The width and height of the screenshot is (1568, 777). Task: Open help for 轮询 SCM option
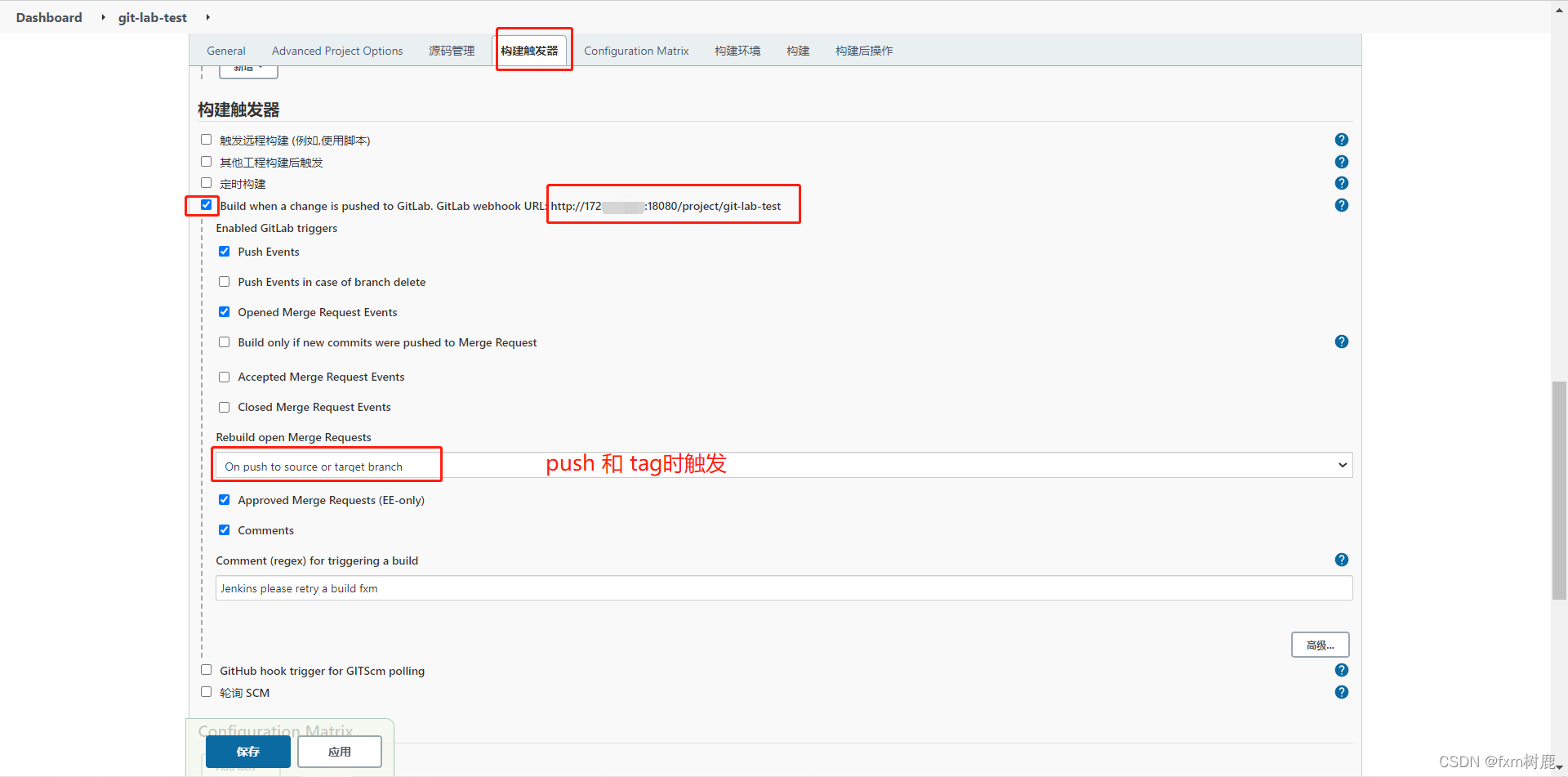click(x=1341, y=692)
